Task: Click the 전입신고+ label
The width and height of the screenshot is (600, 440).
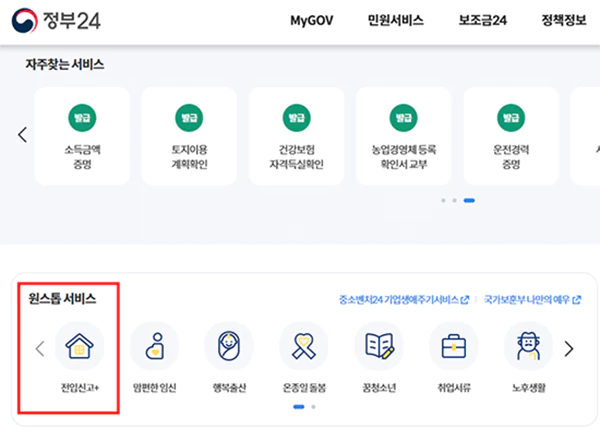Action: pyautogui.click(x=80, y=388)
